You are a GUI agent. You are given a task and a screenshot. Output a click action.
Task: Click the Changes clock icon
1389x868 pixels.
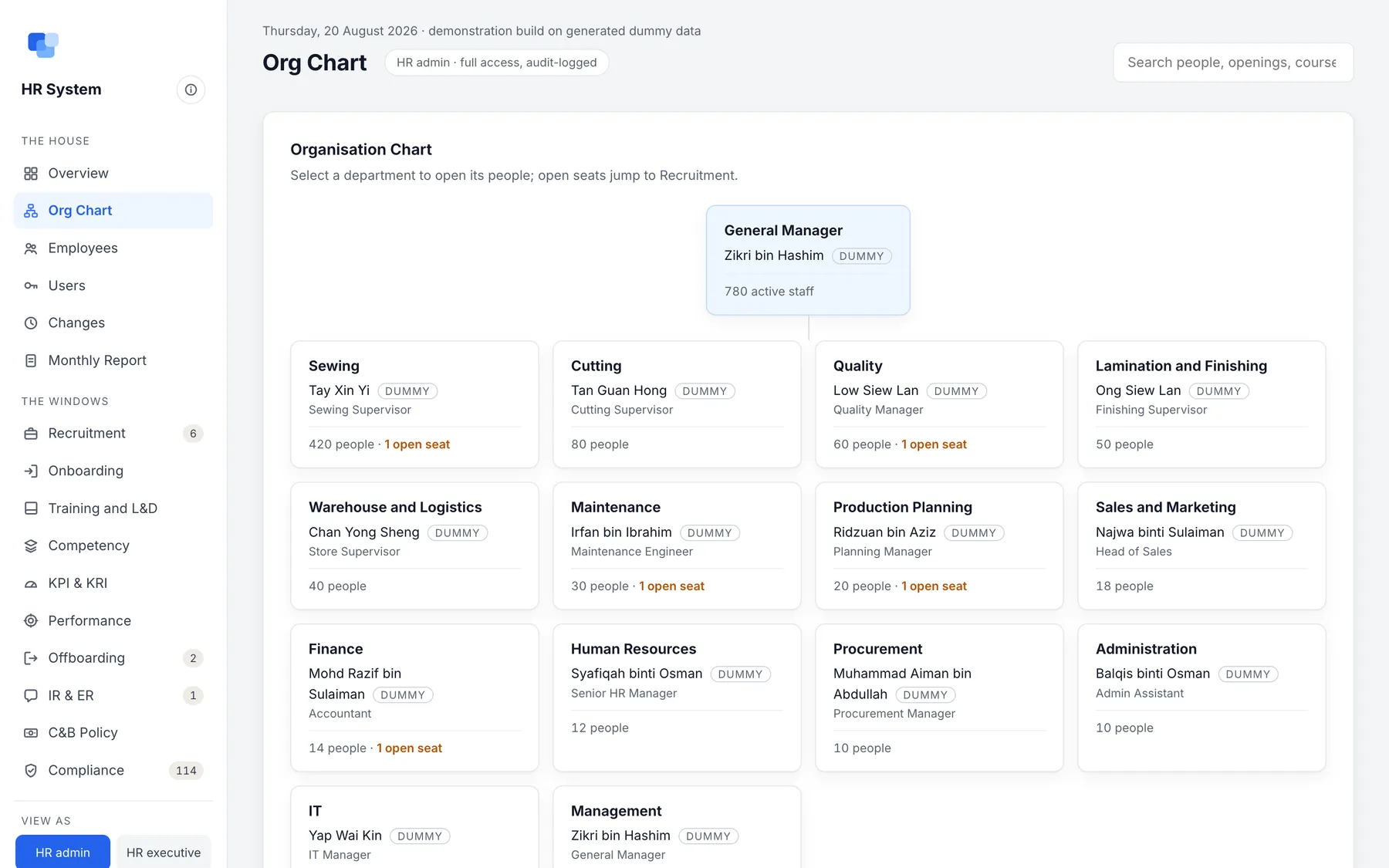pyautogui.click(x=31, y=323)
